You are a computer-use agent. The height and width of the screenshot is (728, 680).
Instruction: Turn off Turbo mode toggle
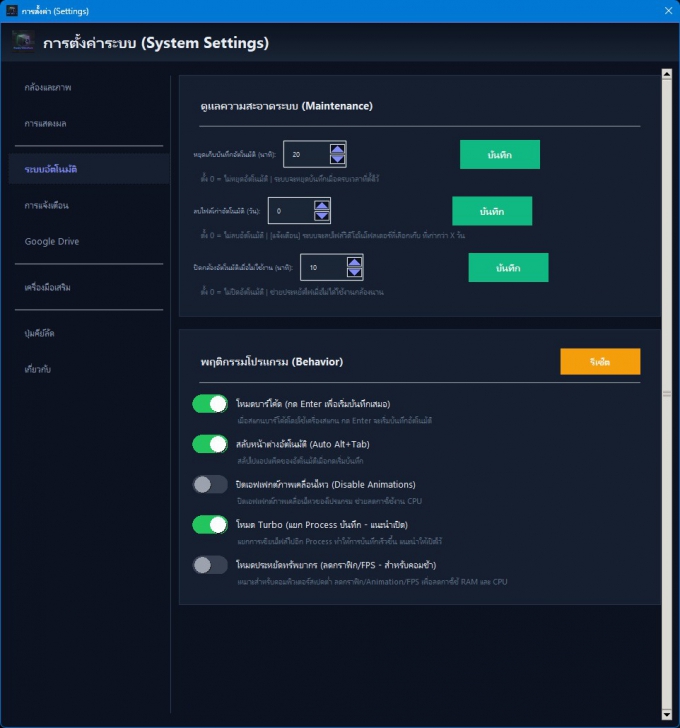211,524
